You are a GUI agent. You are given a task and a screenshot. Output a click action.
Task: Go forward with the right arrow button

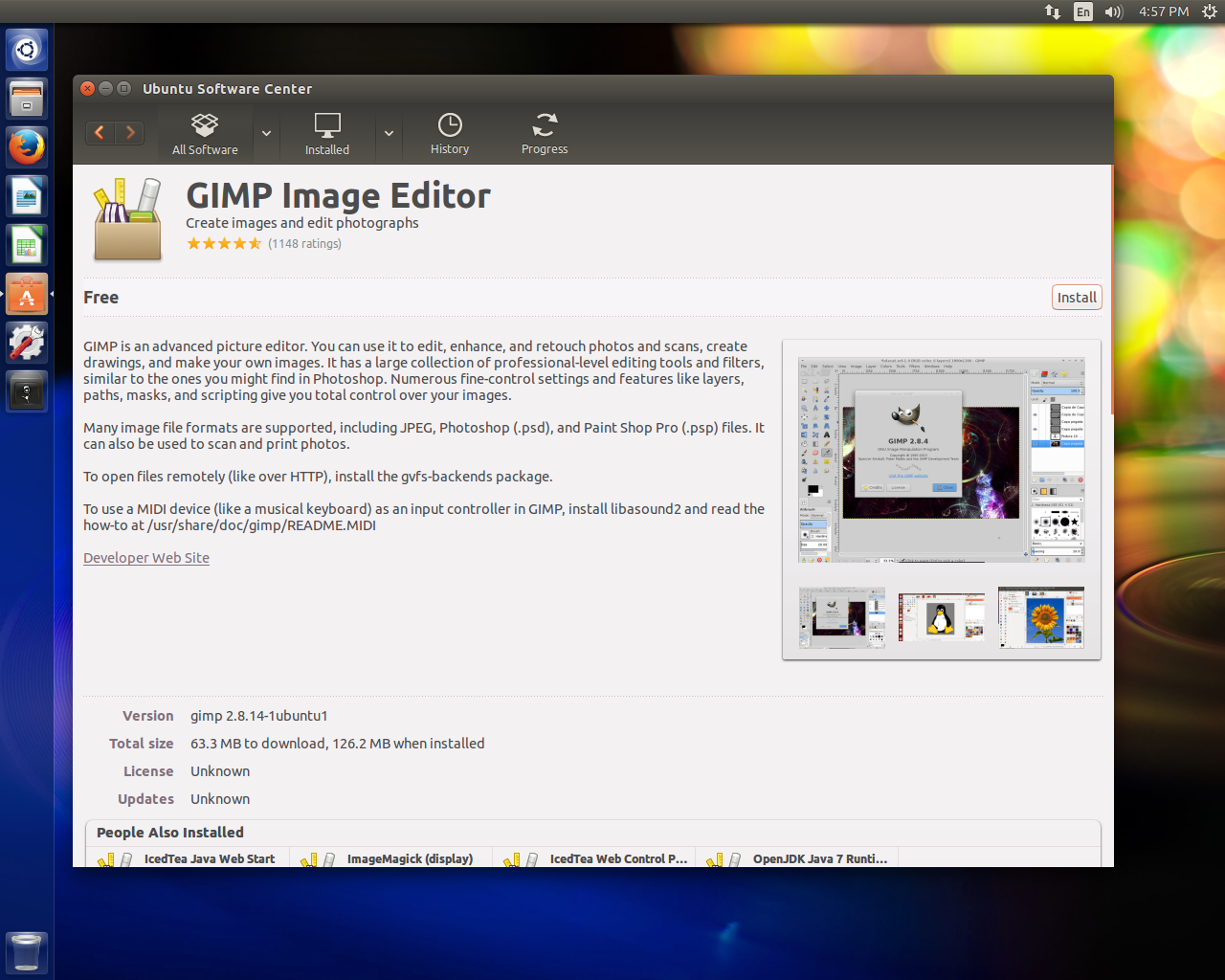tap(130, 133)
